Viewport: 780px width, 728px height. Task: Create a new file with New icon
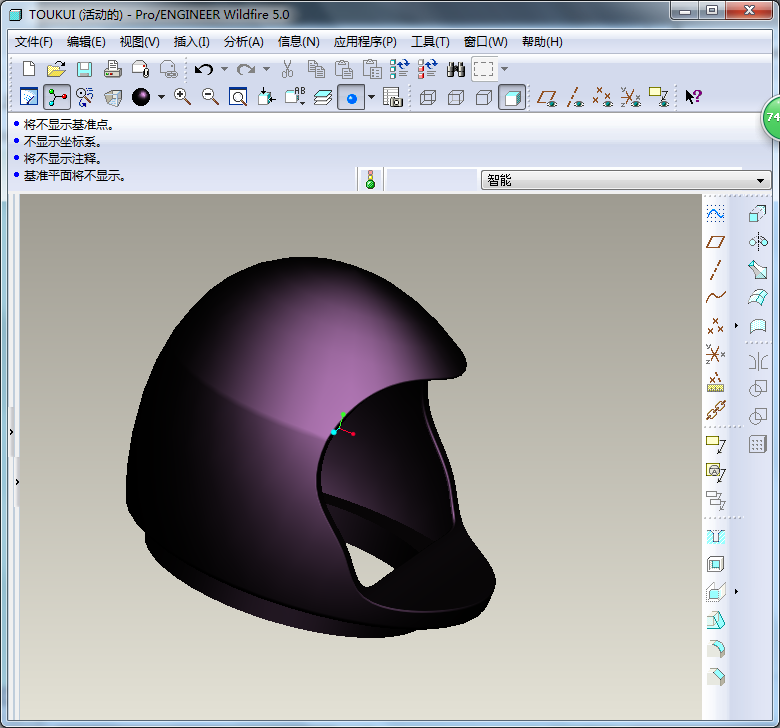click(x=29, y=69)
